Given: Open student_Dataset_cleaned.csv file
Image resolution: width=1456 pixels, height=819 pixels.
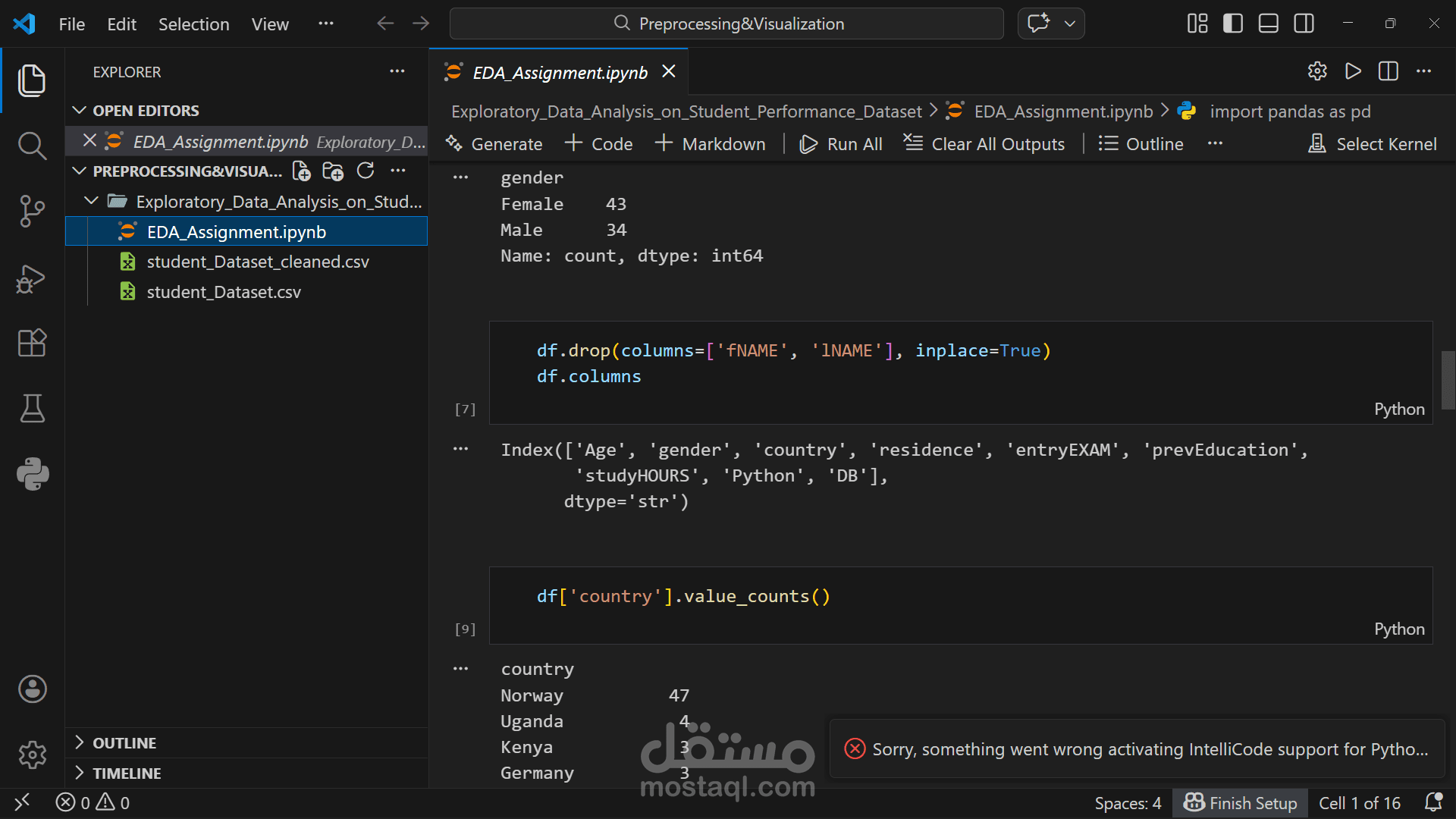Looking at the screenshot, I should [x=257, y=262].
